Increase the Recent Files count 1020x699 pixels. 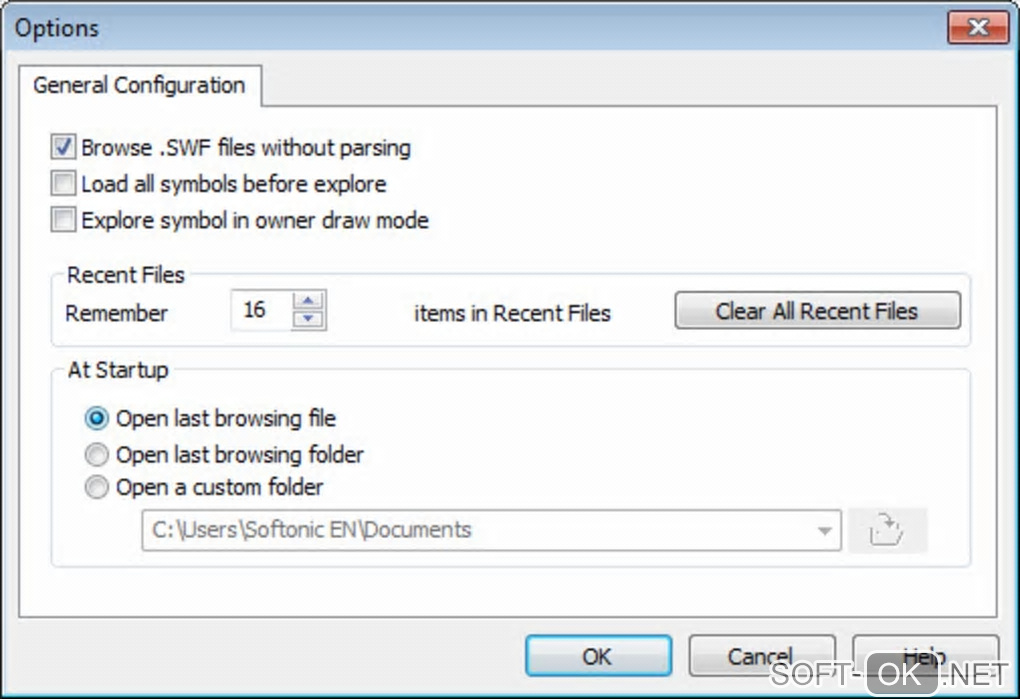pyautogui.click(x=310, y=301)
